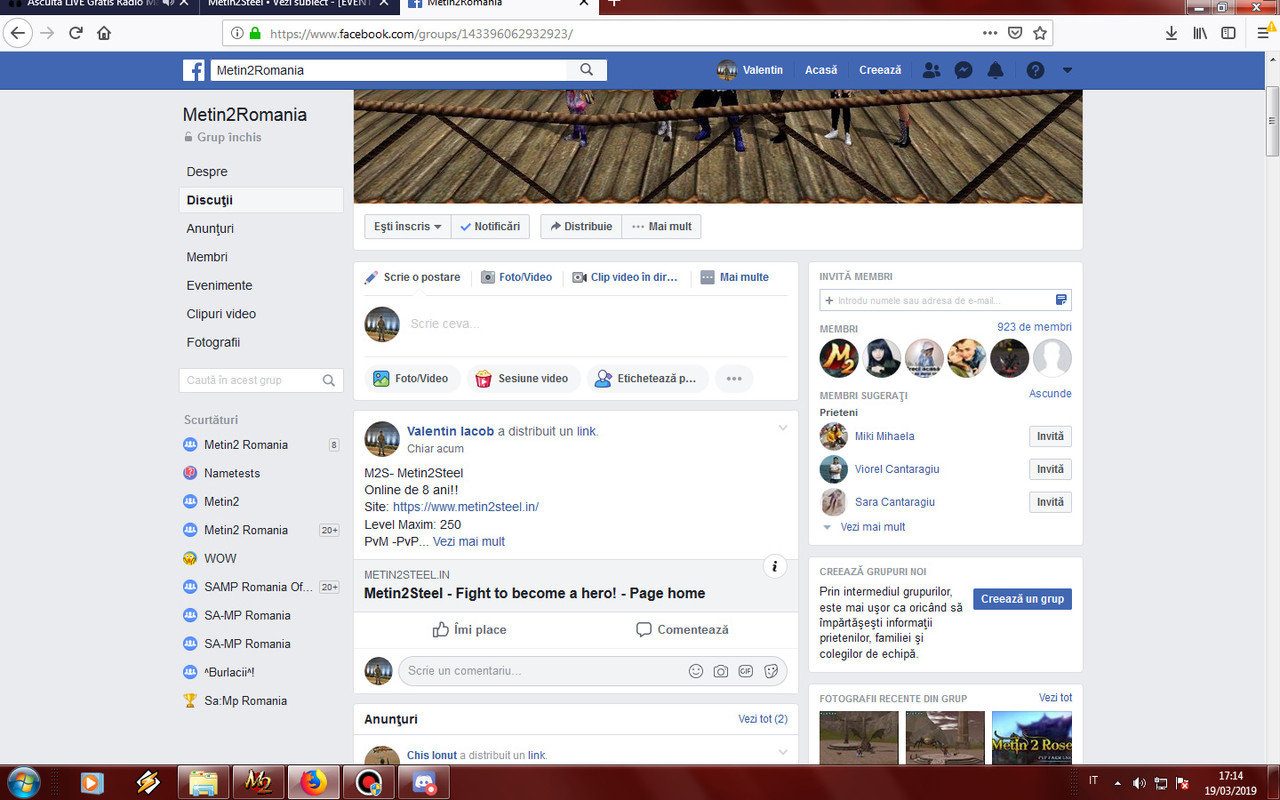Select Scrie o postare tab
The height and width of the screenshot is (800, 1280).
point(412,277)
